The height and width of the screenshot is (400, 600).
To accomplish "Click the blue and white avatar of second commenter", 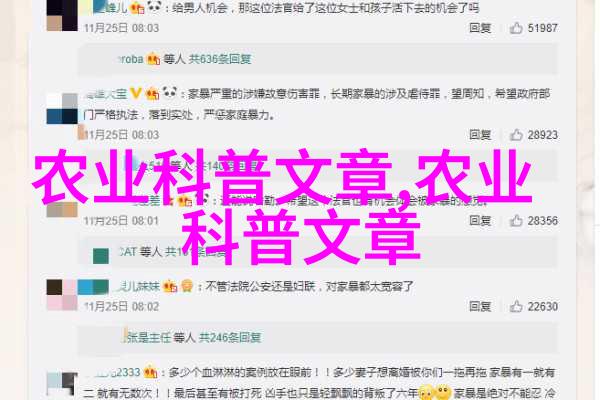I will pos(62,108).
